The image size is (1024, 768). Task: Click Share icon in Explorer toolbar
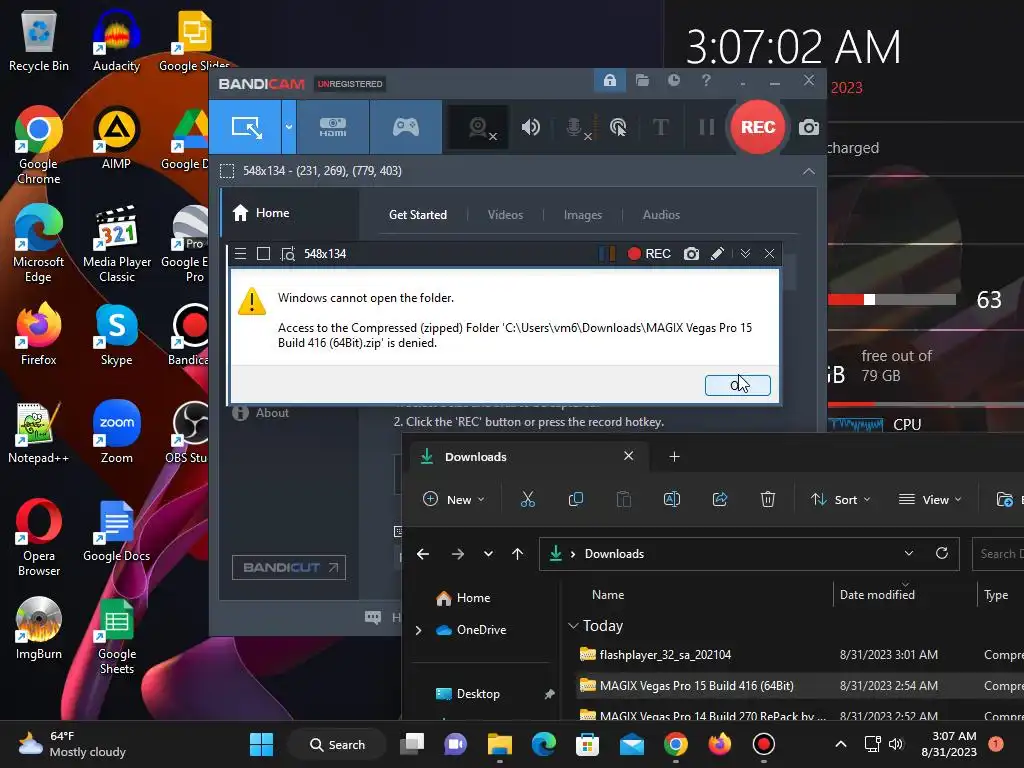click(x=720, y=500)
